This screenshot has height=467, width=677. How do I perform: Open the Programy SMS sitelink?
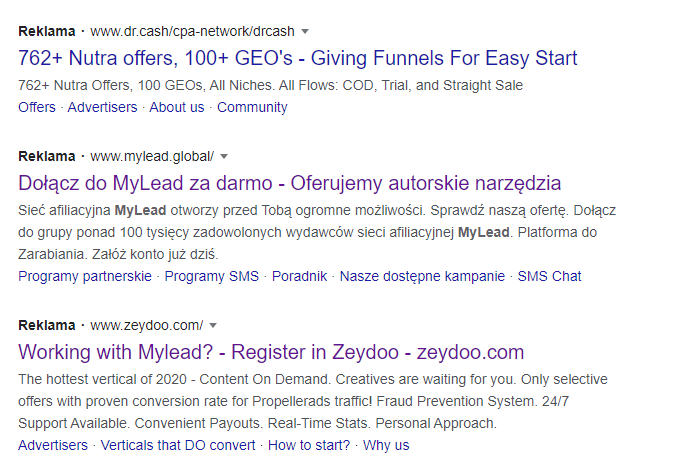click(211, 276)
